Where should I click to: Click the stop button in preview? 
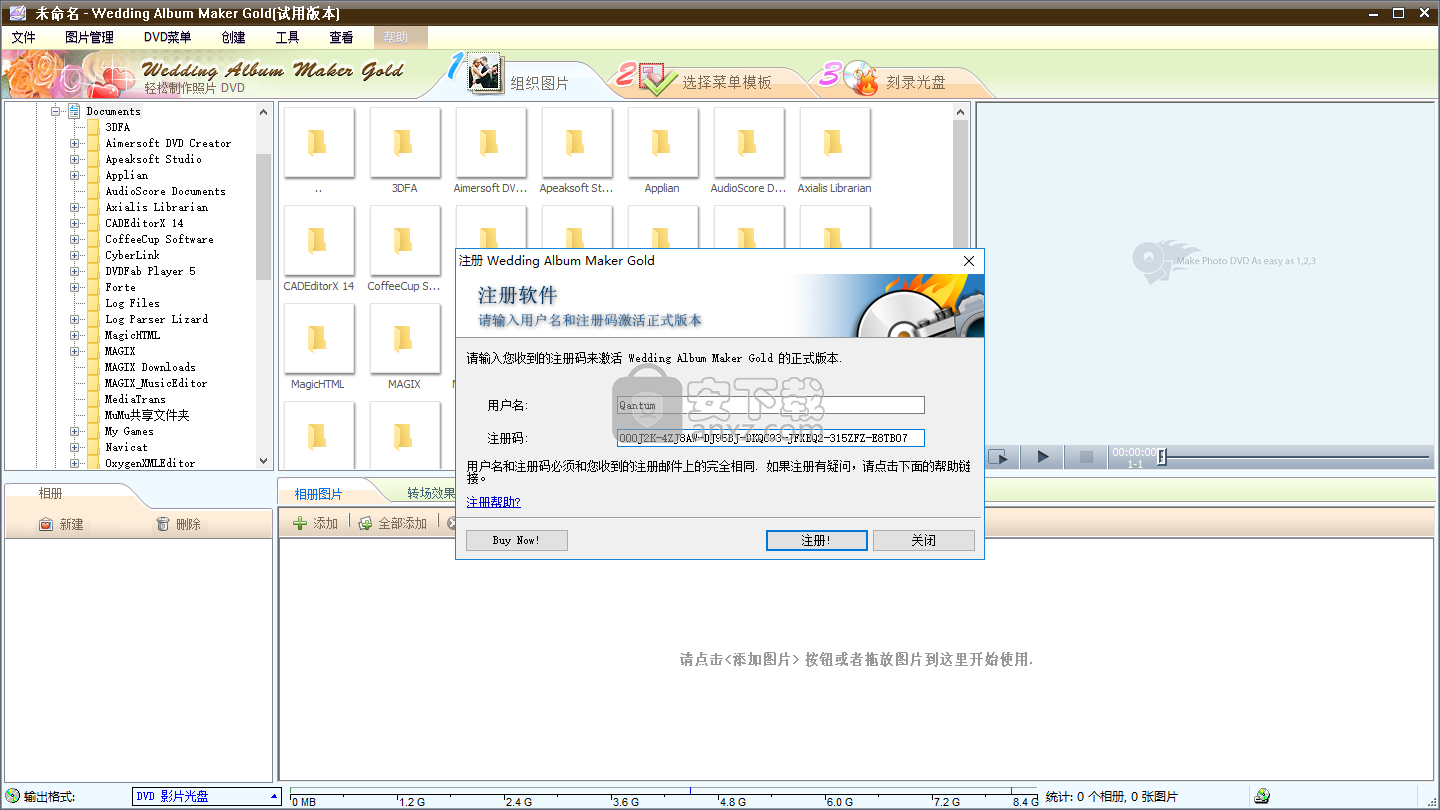[1086, 457]
